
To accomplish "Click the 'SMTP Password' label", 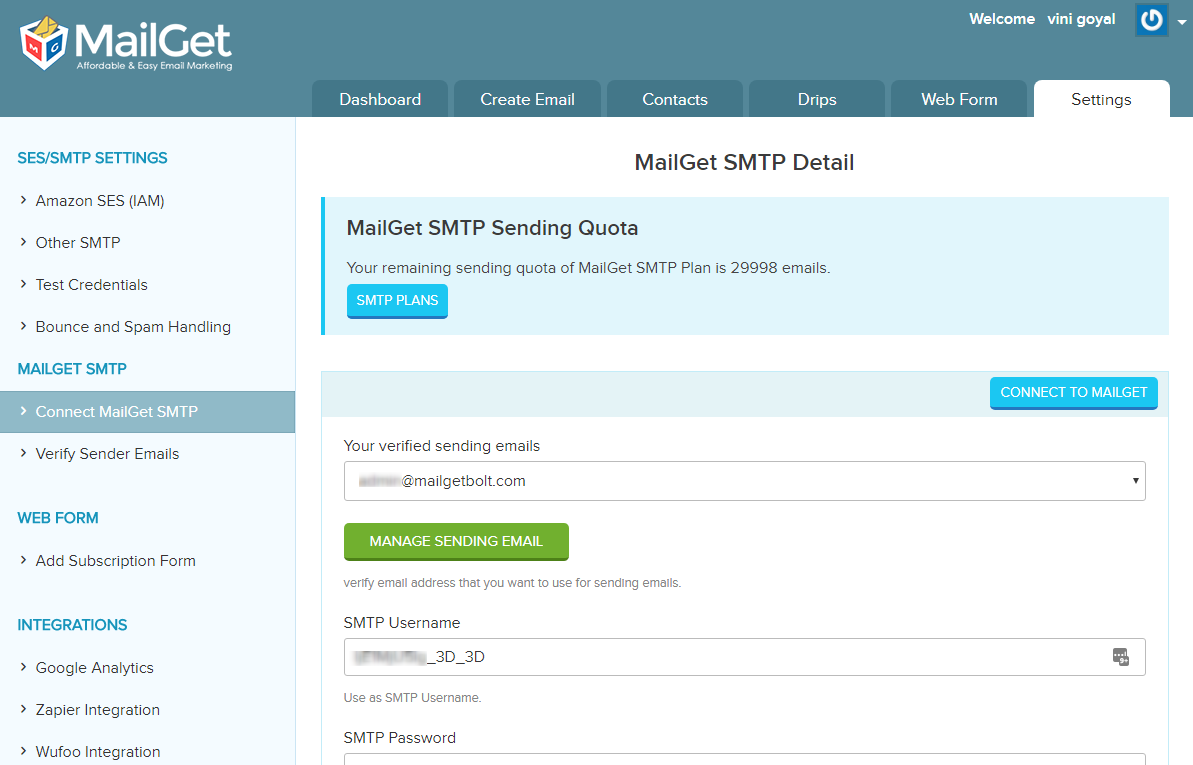I will tap(399, 738).
